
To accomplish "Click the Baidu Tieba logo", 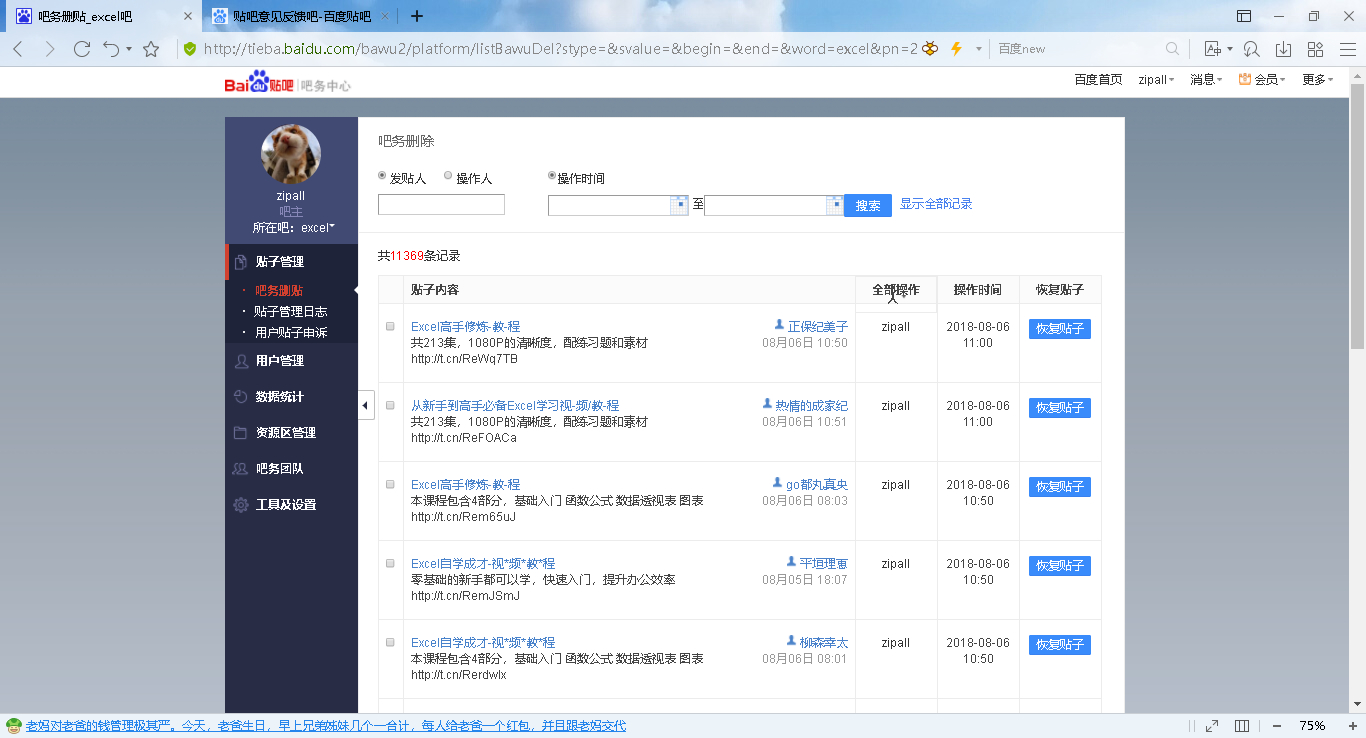I will click(258, 83).
